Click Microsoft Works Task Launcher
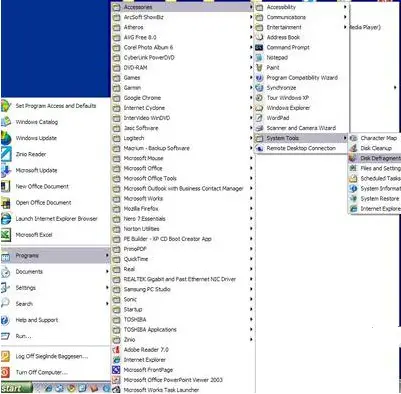401x394 pixels. click(183, 390)
